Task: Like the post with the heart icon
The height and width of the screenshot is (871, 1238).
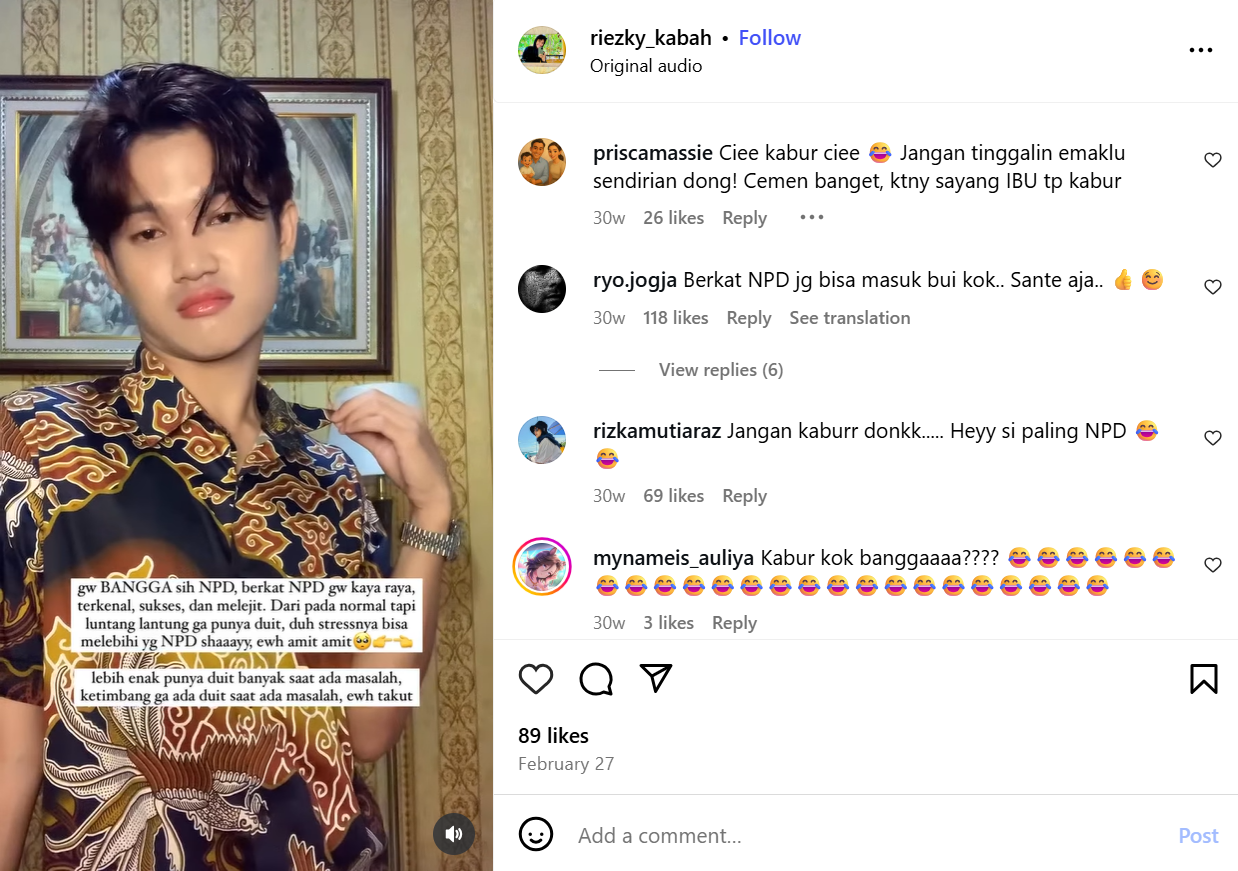Action: point(536,679)
